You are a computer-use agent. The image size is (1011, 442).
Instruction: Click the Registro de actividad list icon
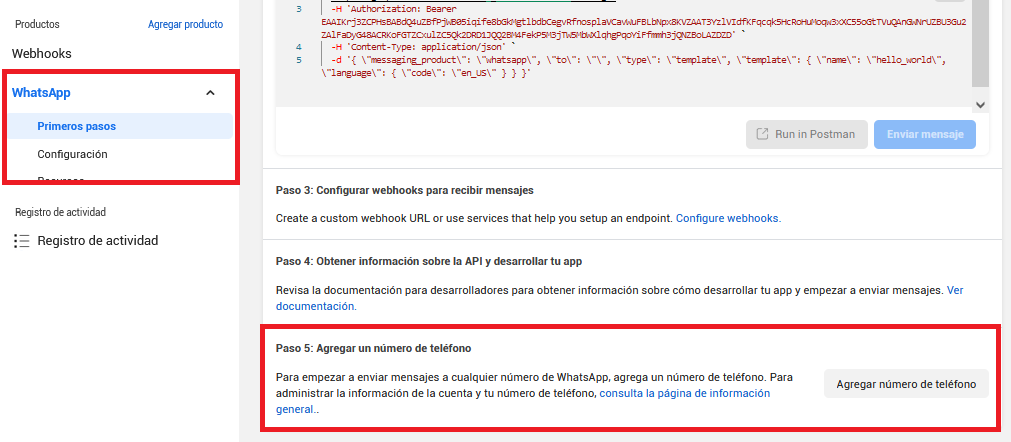coord(21,241)
